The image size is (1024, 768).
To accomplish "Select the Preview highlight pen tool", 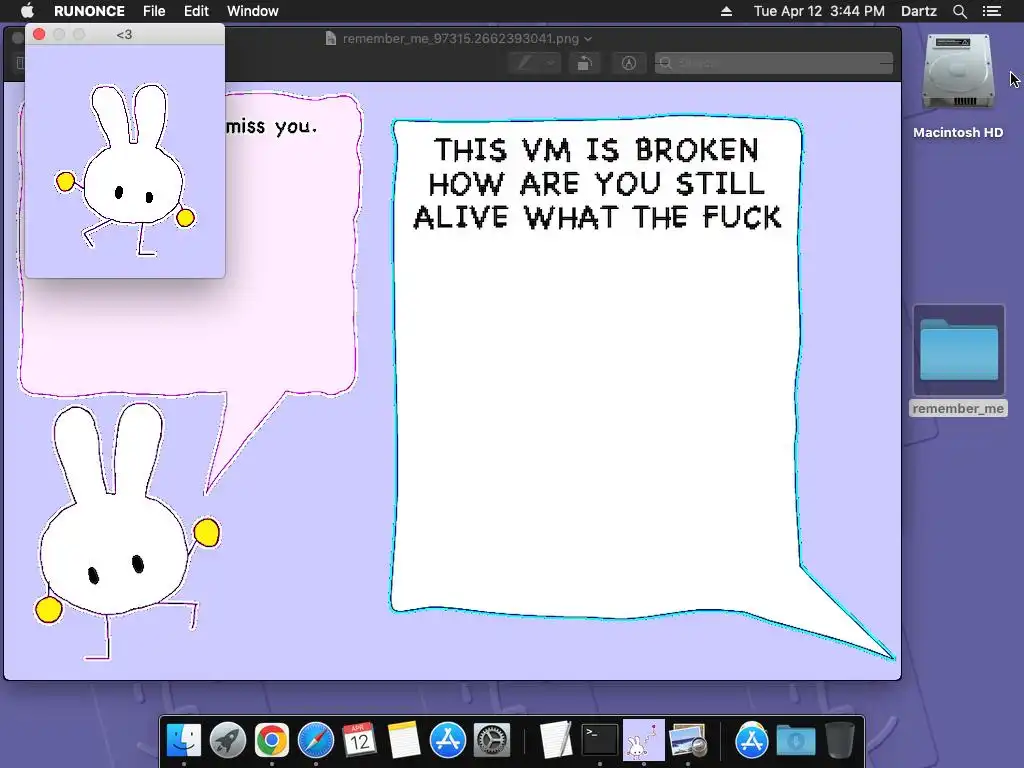I will [525, 63].
